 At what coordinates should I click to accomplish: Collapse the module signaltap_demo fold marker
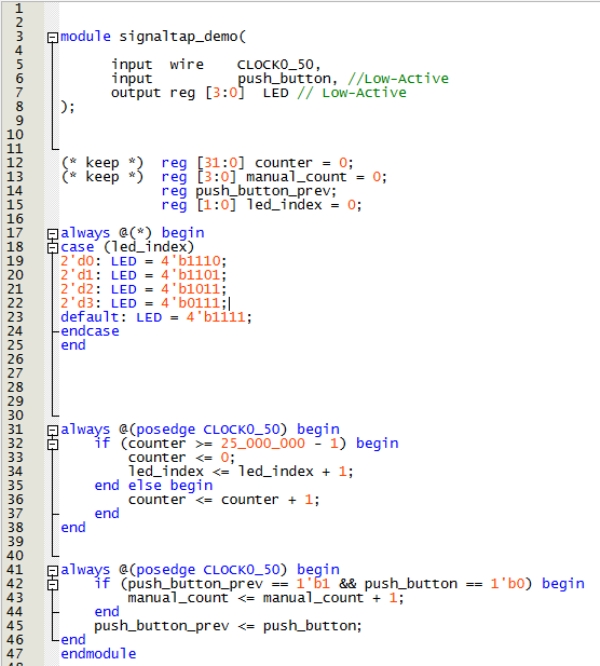[x=52, y=37]
